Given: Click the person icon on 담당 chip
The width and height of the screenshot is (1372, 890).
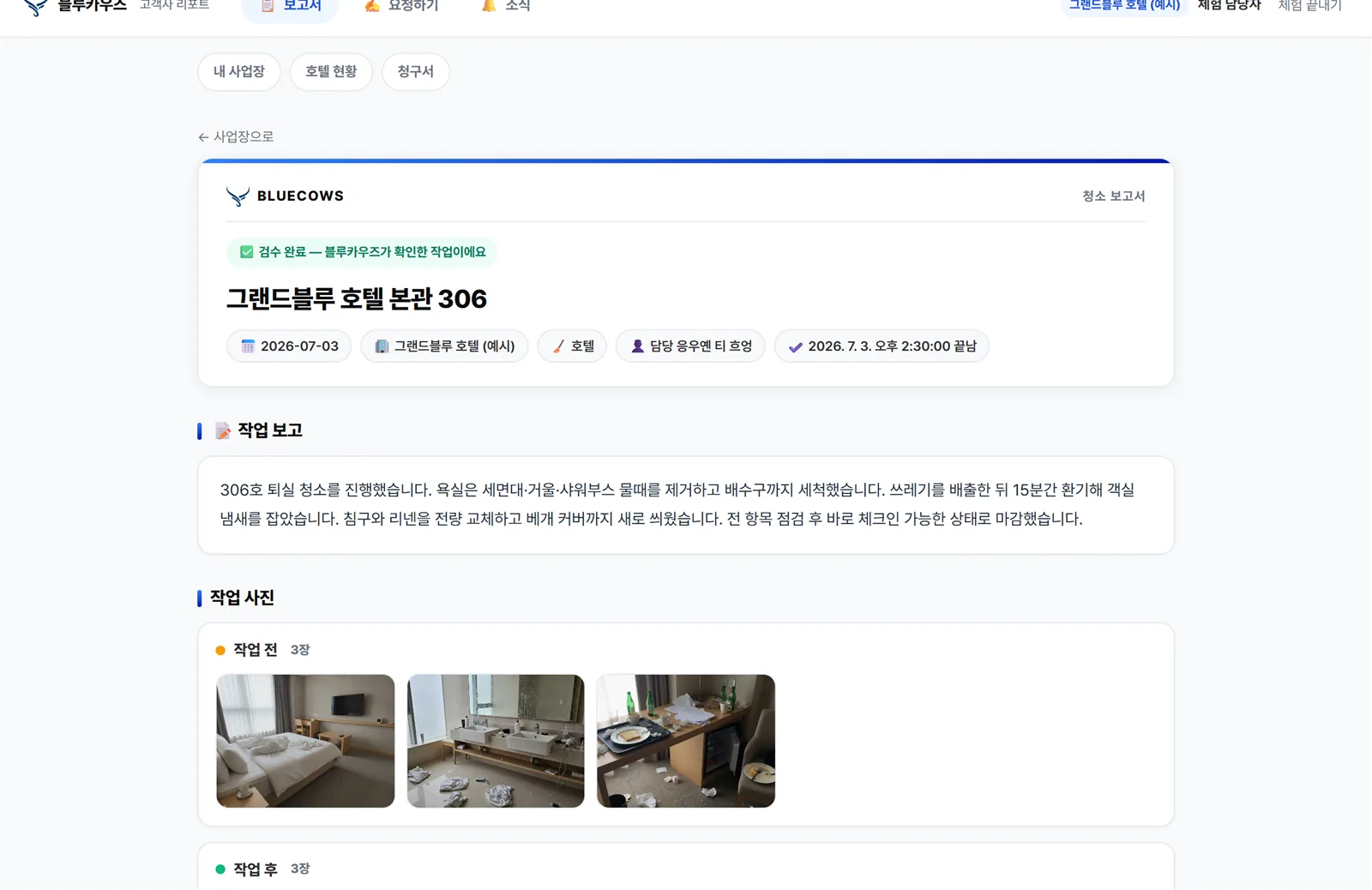Looking at the screenshot, I should click(x=637, y=346).
